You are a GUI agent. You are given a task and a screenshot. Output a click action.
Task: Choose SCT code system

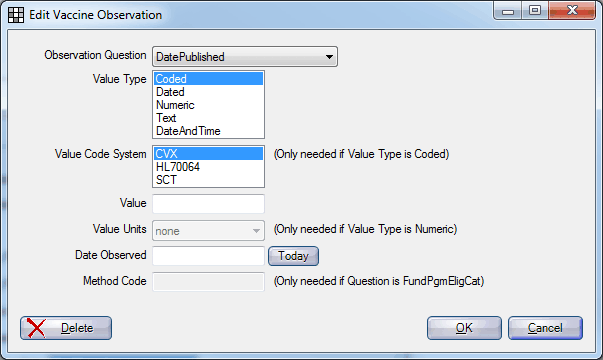[x=208, y=180]
